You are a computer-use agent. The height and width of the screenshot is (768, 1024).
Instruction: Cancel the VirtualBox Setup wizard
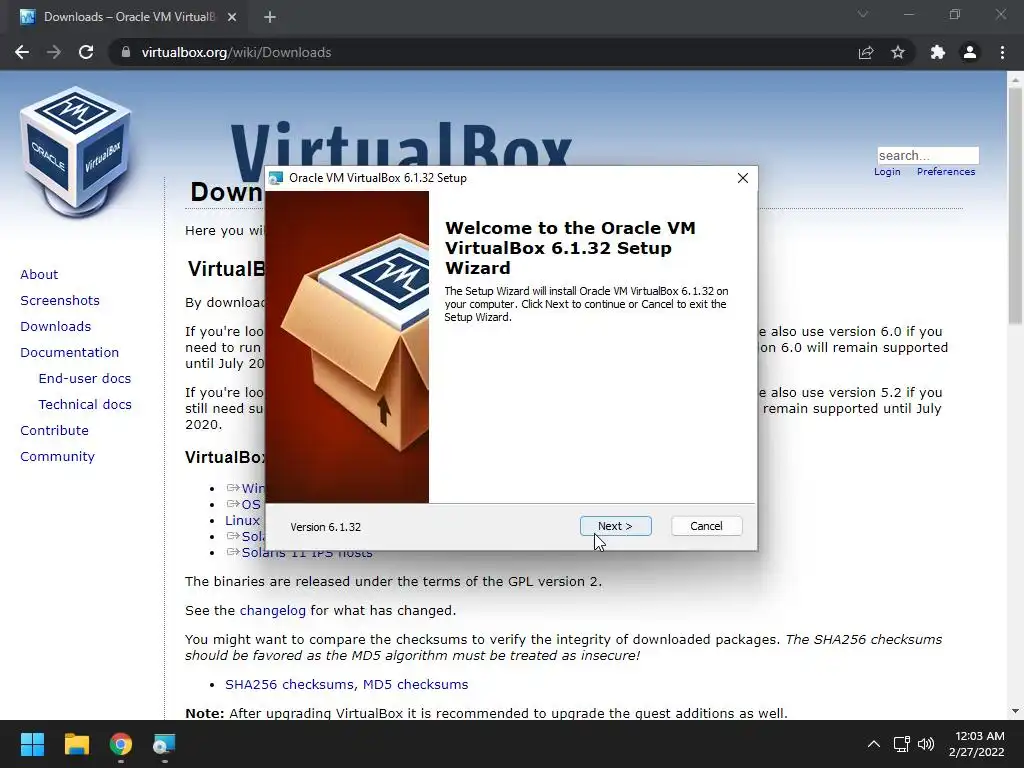point(706,526)
